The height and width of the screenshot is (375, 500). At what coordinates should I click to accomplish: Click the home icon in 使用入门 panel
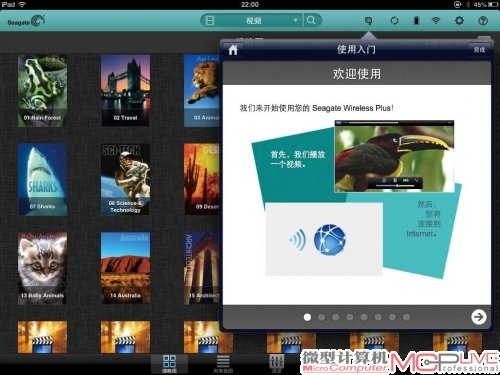(233, 50)
